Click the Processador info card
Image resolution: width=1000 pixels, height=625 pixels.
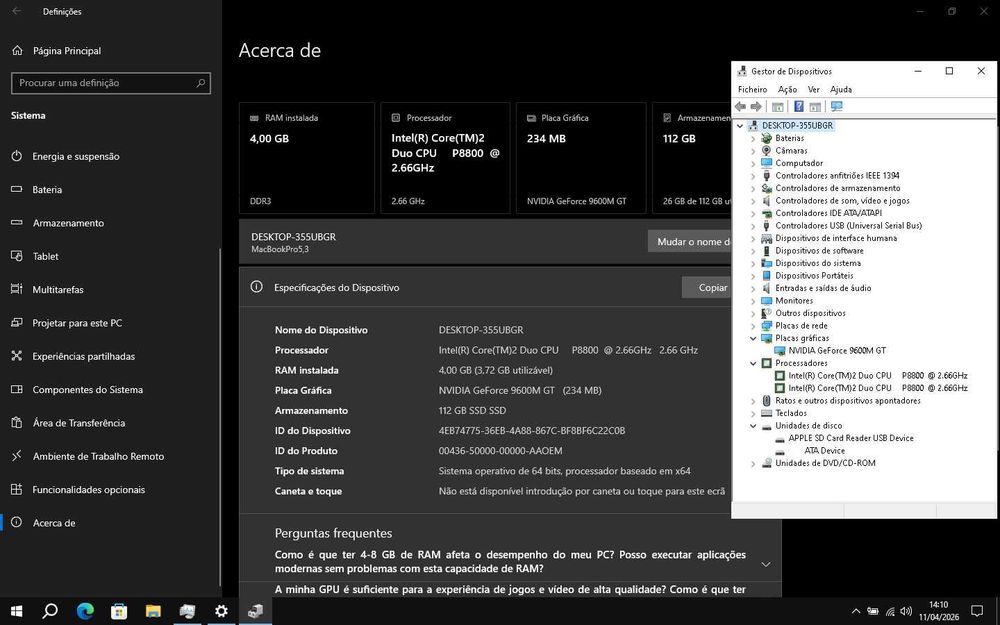(445, 158)
